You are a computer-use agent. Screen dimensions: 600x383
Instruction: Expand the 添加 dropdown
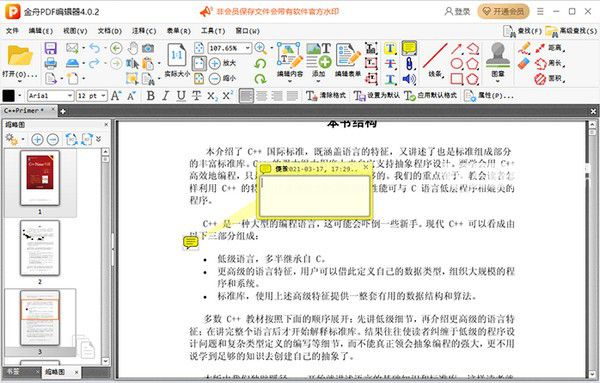[x=318, y=81]
